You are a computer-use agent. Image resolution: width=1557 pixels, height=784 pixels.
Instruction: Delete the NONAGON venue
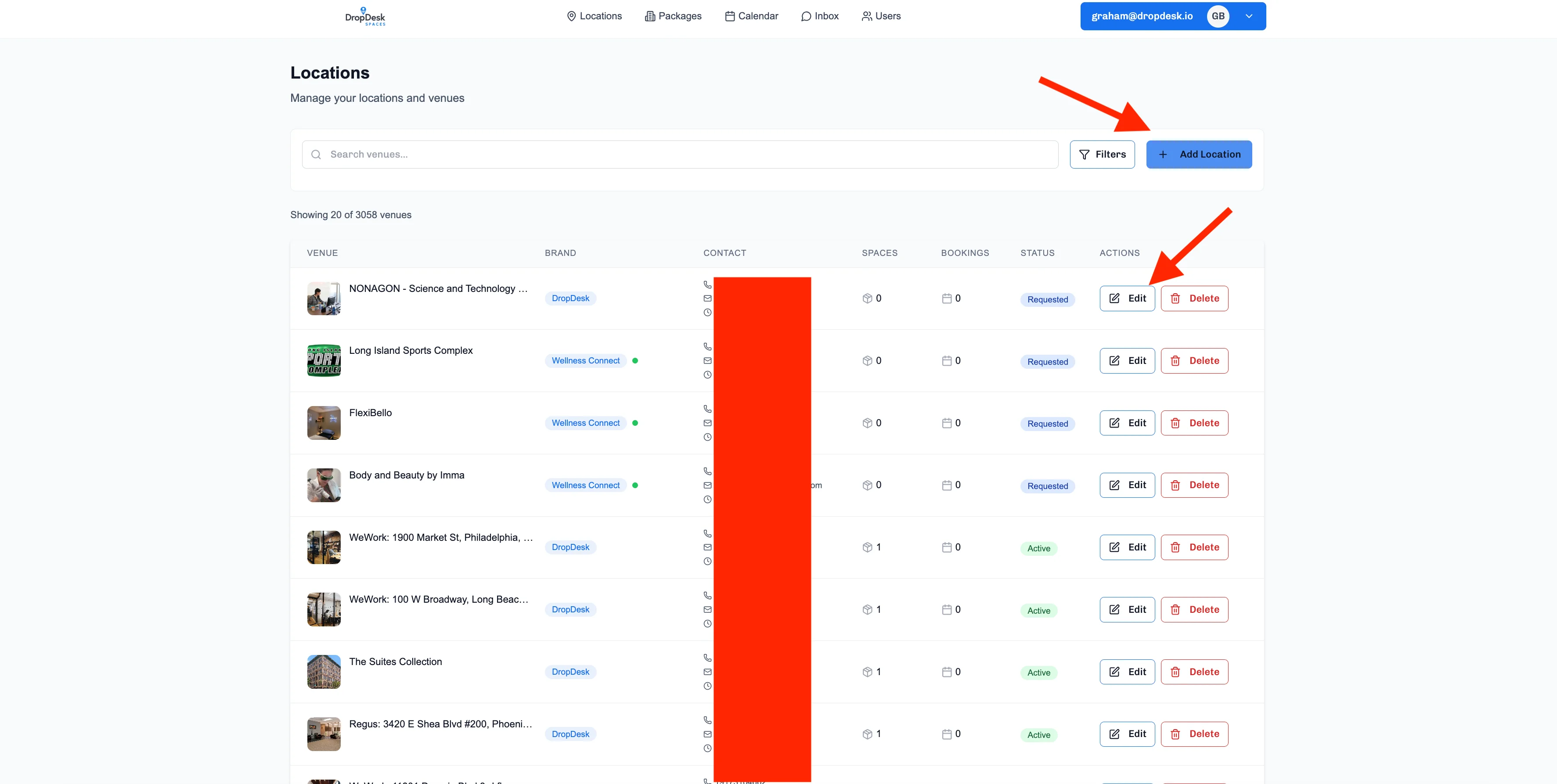pos(1194,298)
